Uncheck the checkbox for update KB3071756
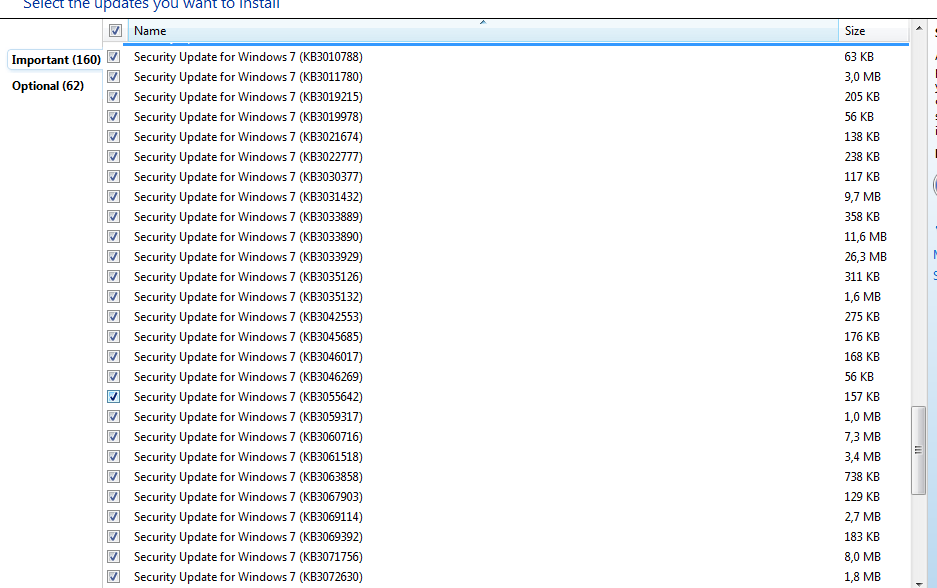 (114, 557)
